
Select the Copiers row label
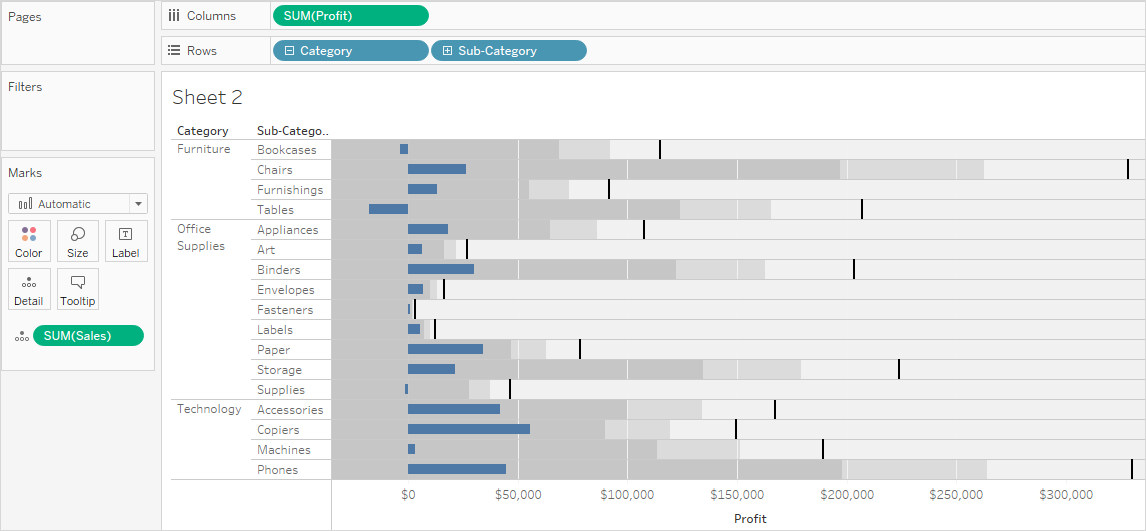[278, 429]
